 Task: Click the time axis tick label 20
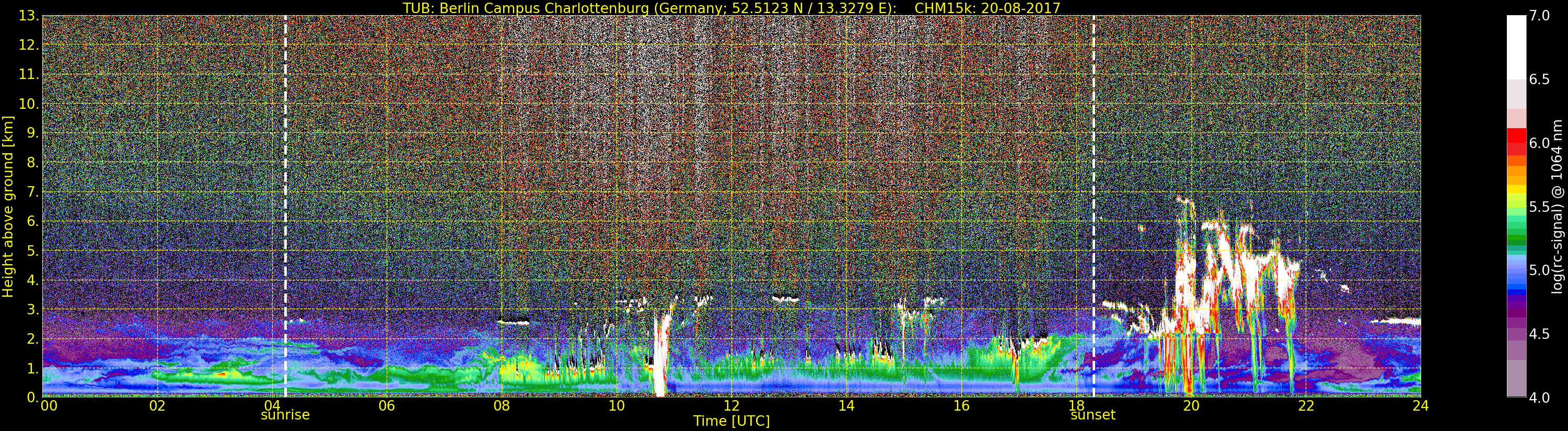pyautogui.click(x=1191, y=406)
